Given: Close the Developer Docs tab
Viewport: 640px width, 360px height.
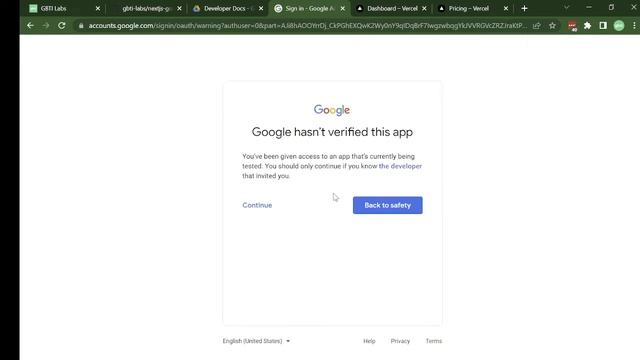Looking at the screenshot, I should click(x=261, y=8).
